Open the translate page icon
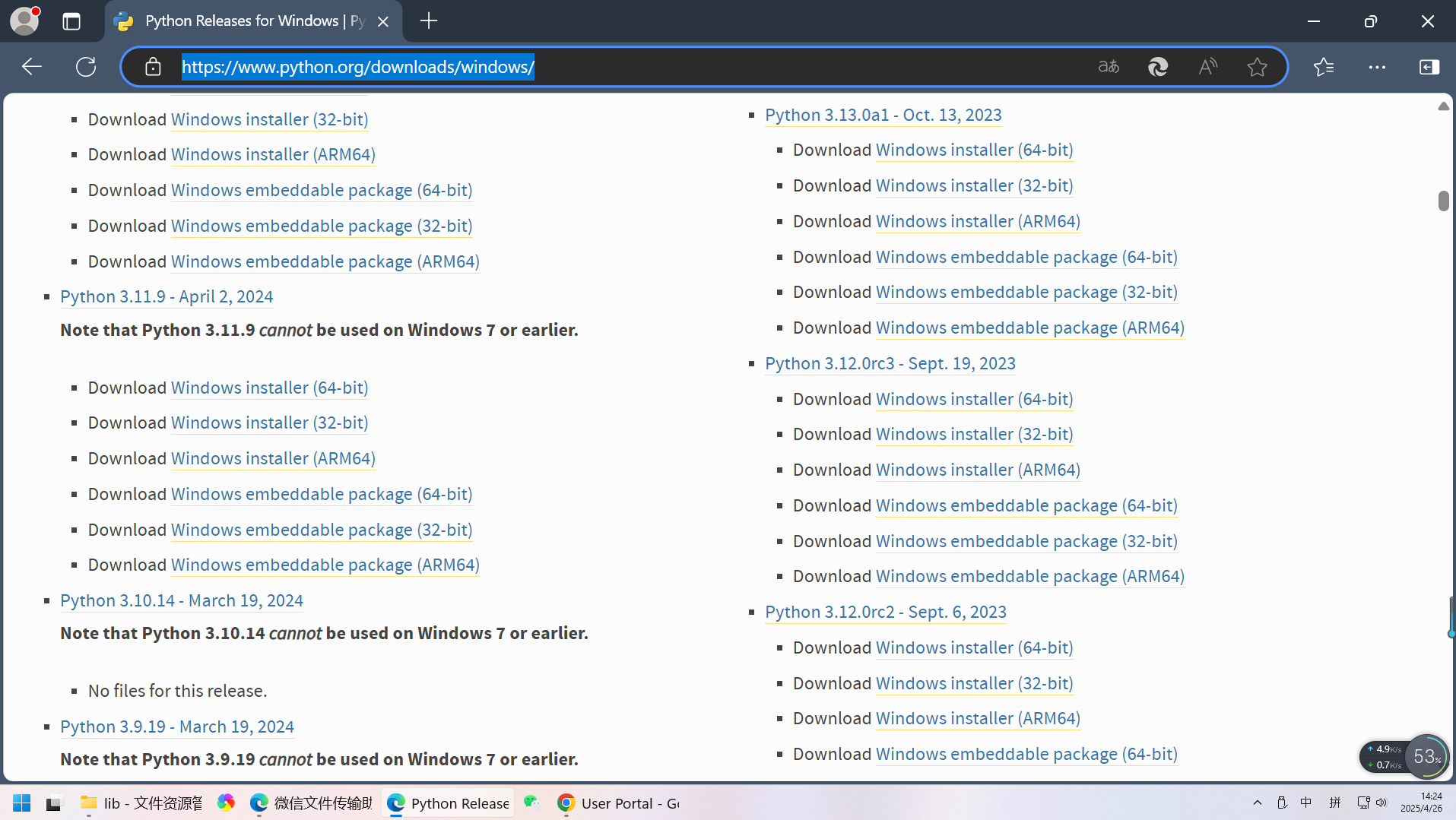The height and width of the screenshot is (820, 1456). [x=1109, y=67]
